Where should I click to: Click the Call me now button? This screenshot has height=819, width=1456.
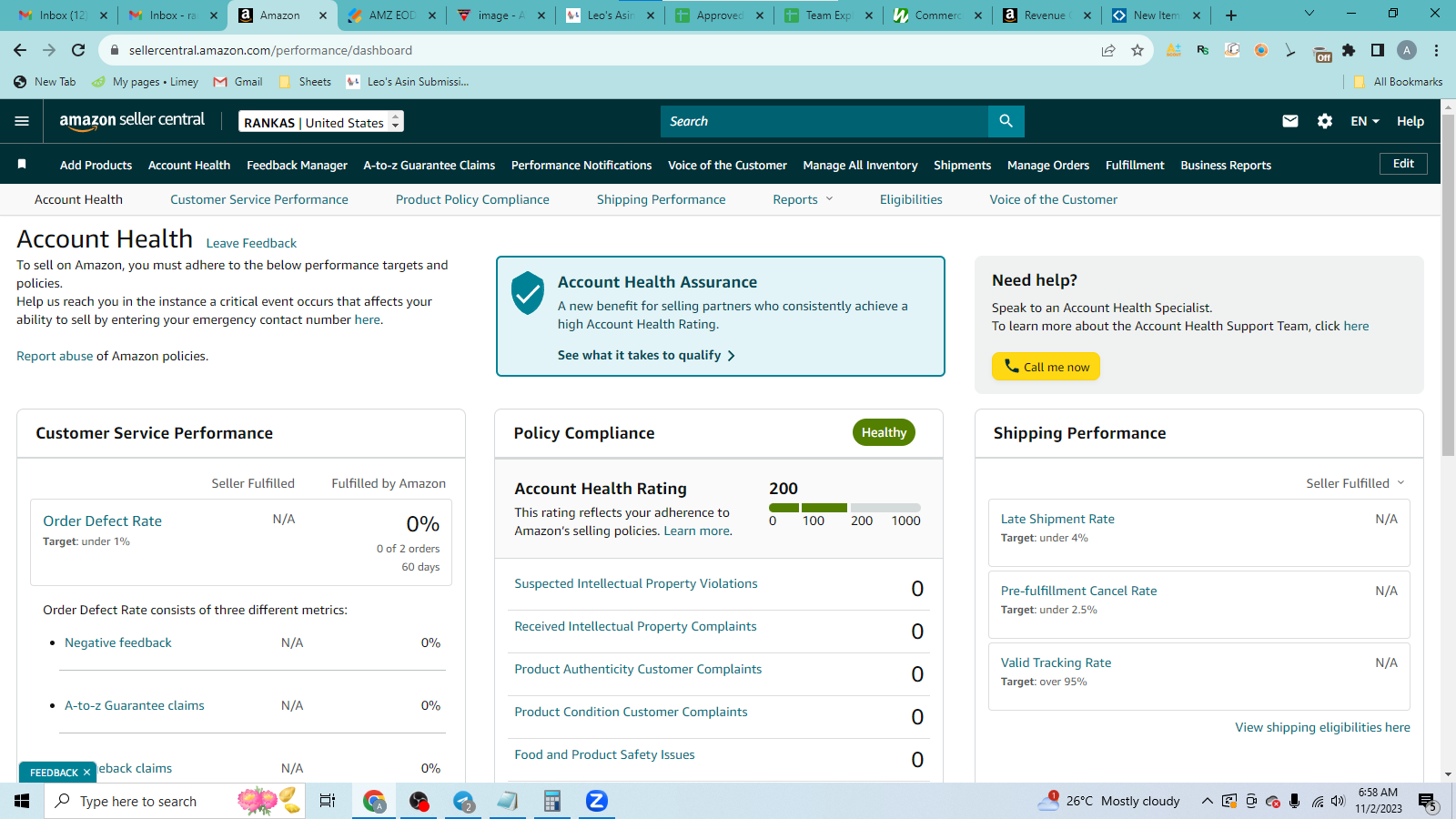[1046, 366]
